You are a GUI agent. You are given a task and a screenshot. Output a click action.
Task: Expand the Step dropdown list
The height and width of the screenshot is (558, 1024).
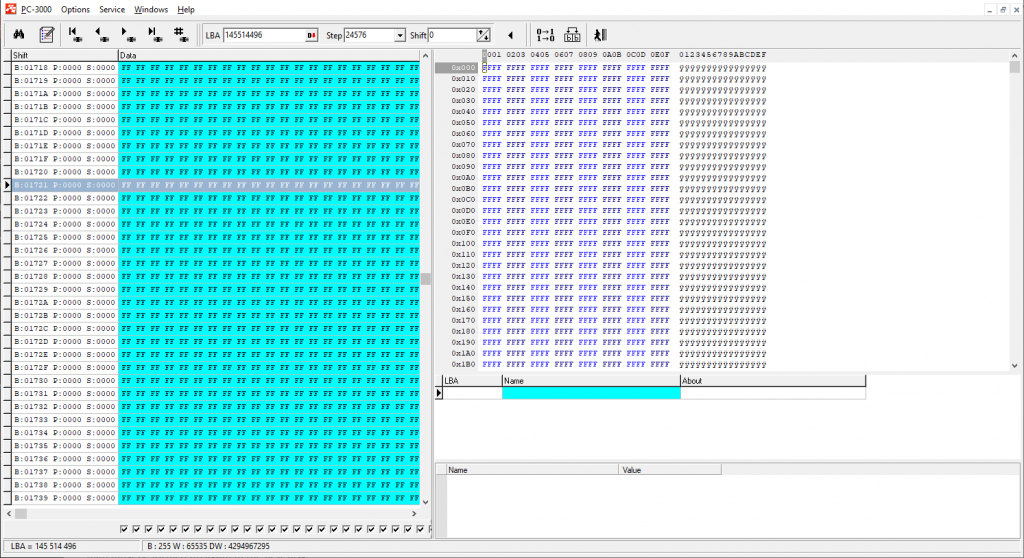point(400,35)
